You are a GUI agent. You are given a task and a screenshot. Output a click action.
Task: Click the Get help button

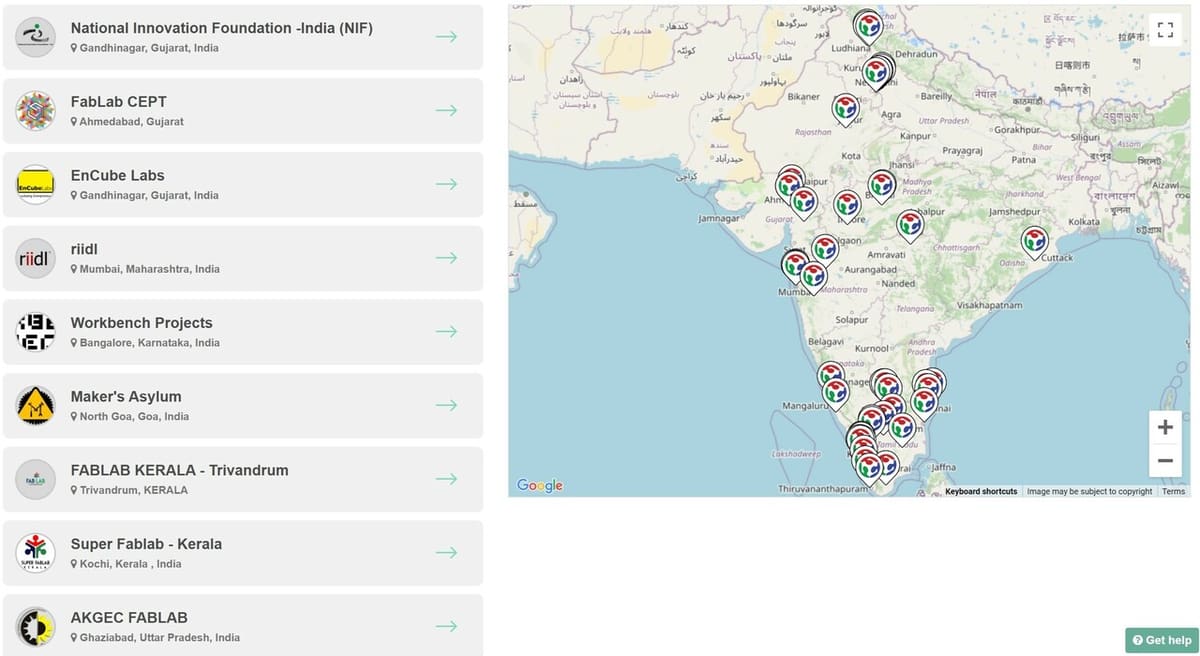coord(1161,640)
